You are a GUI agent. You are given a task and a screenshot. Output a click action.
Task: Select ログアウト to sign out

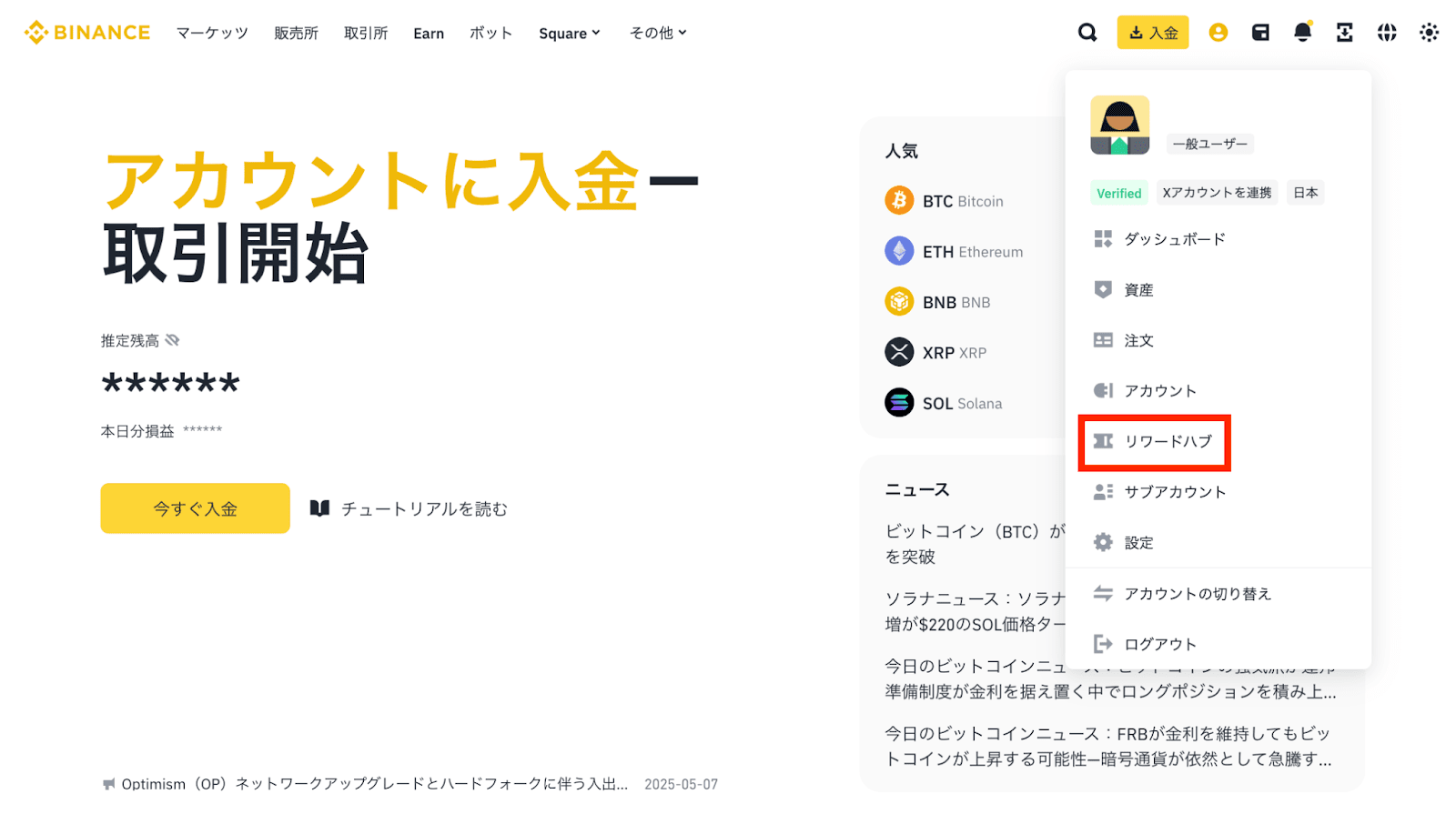pos(1218,644)
